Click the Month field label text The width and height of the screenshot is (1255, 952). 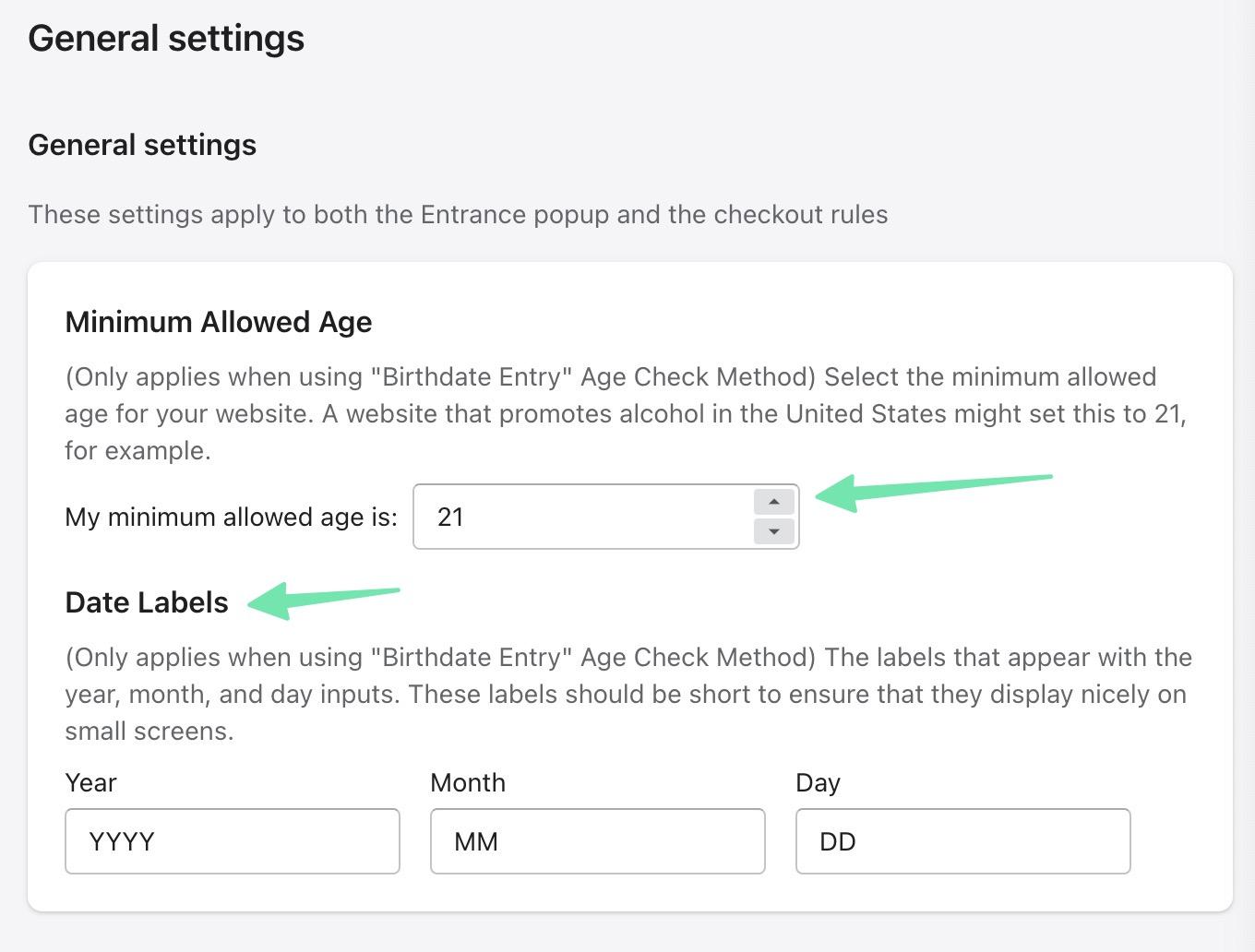tap(467, 782)
